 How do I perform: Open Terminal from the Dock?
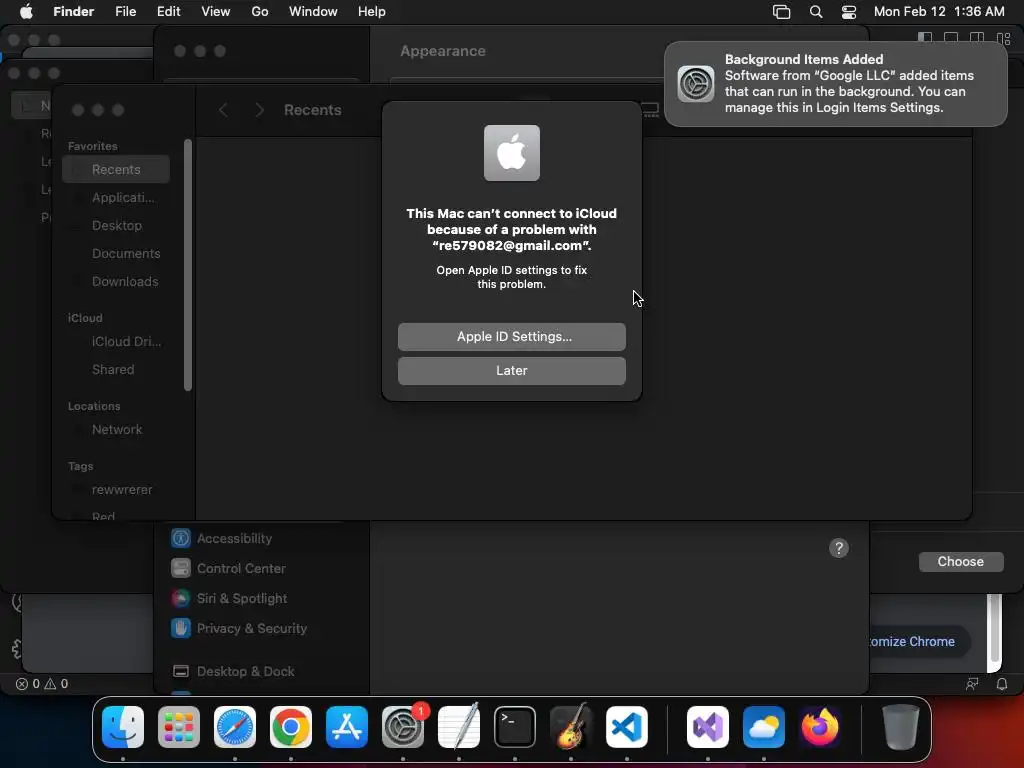[x=515, y=727]
